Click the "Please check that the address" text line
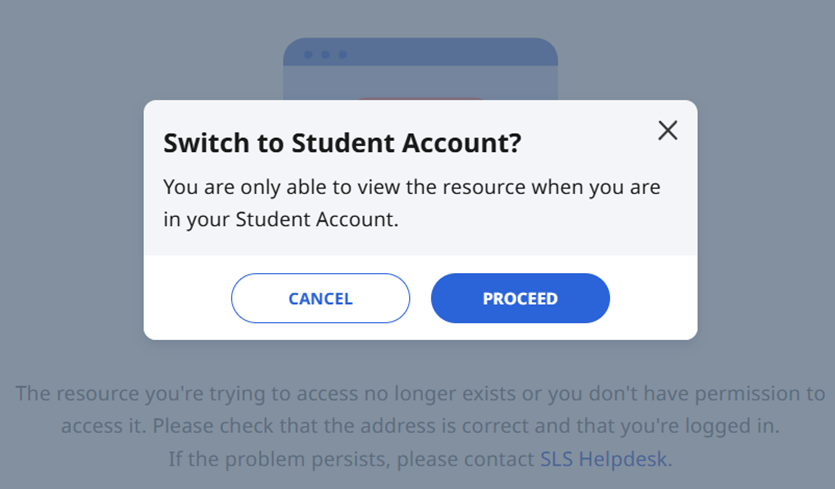835x489 pixels. 420,427
